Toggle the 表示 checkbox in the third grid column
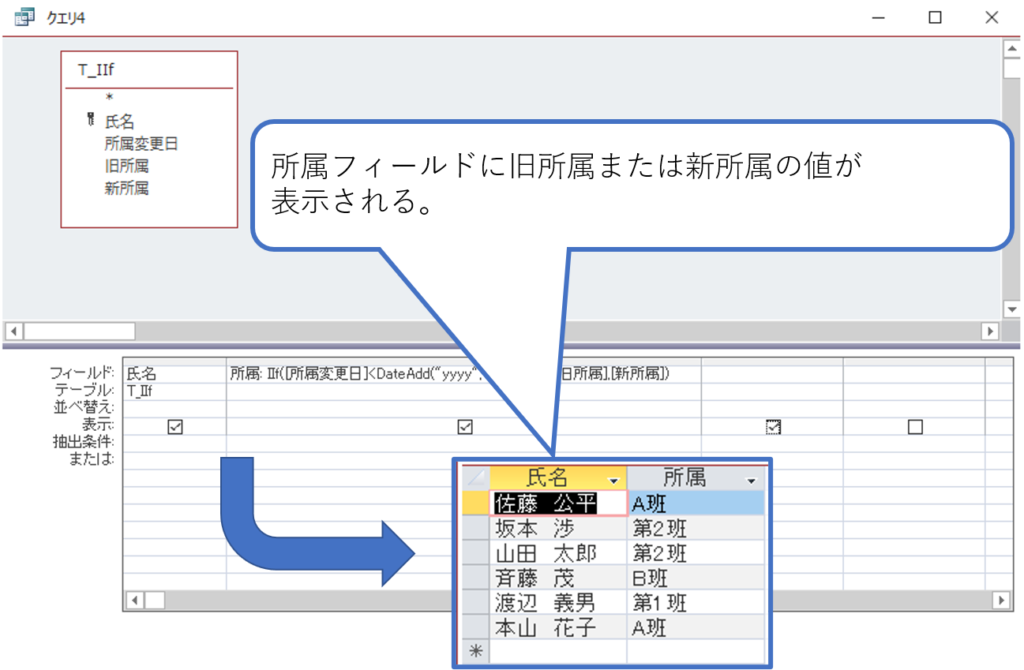The height and width of the screenshot is (670, 1024). (773, 427)
